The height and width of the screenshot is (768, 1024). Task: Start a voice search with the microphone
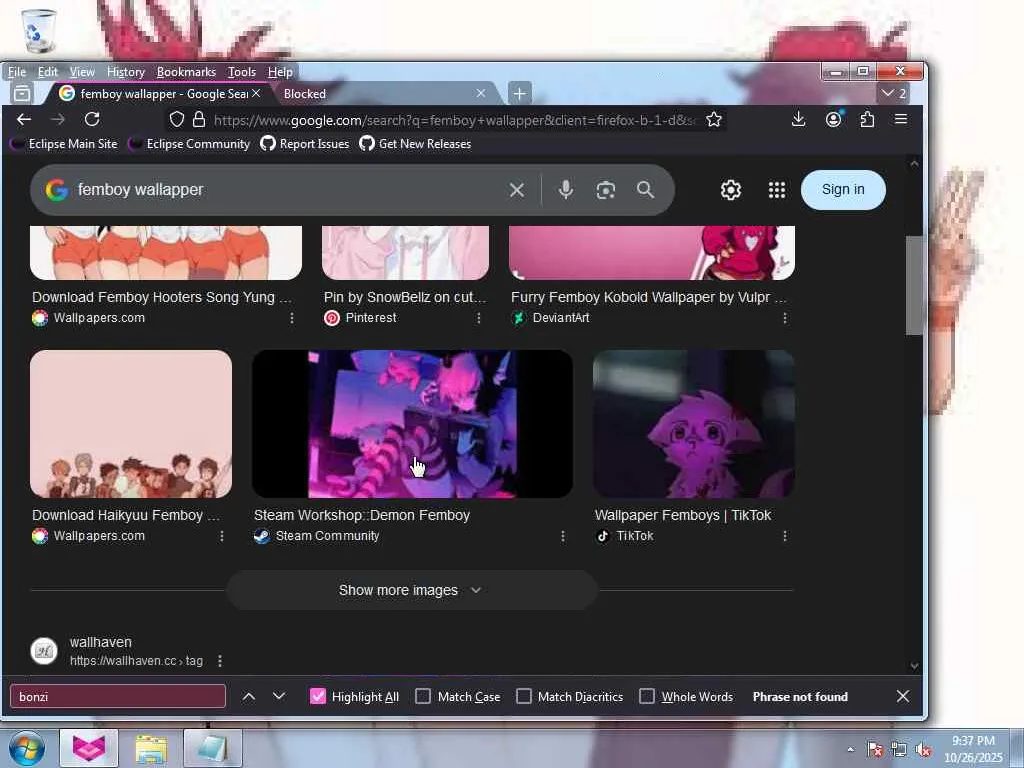(566, 190)
